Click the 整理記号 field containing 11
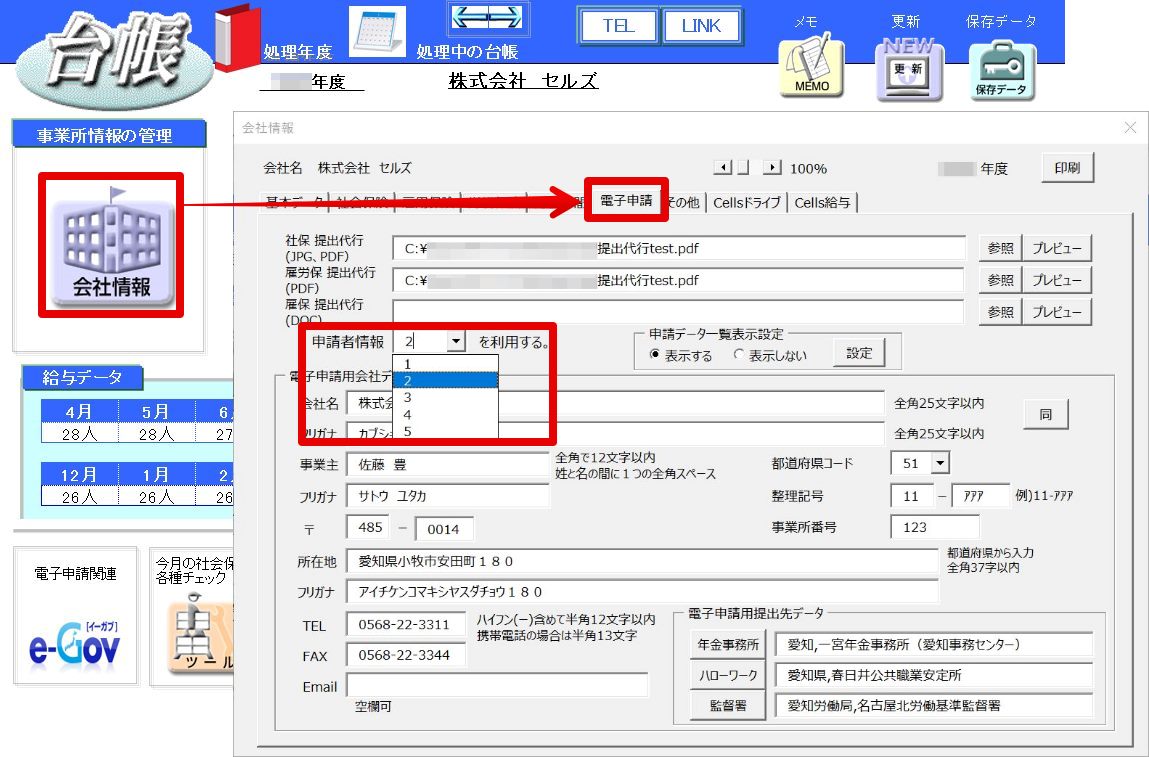The image size is (1149, 757). click(x=912, y=496)
